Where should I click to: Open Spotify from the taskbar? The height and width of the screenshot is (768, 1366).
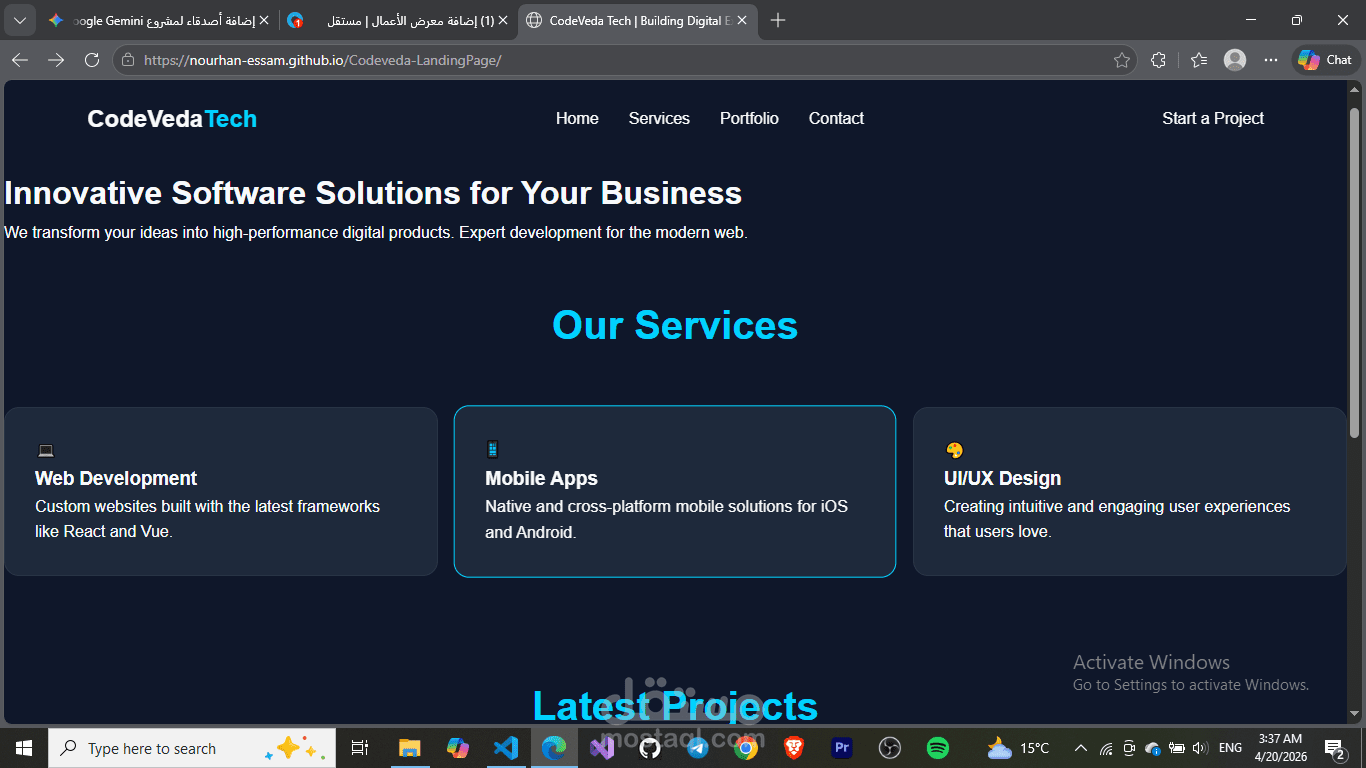coord(938,748)
